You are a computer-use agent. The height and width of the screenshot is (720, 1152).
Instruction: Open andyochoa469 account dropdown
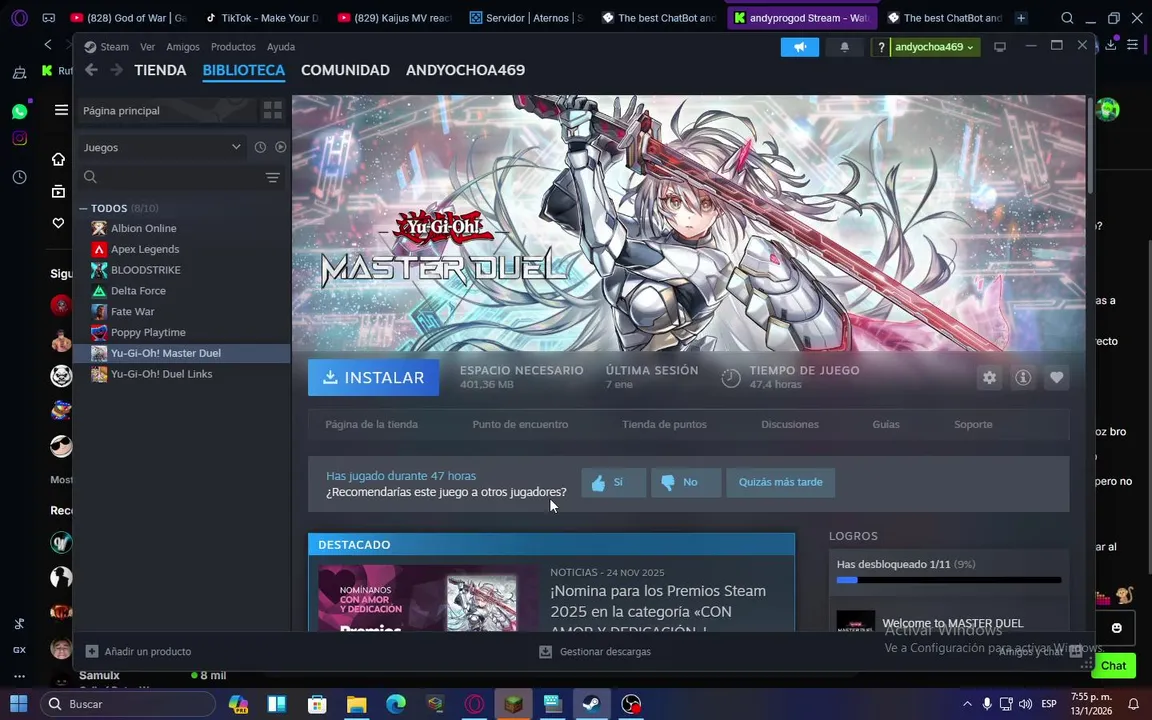pos(935,47)
